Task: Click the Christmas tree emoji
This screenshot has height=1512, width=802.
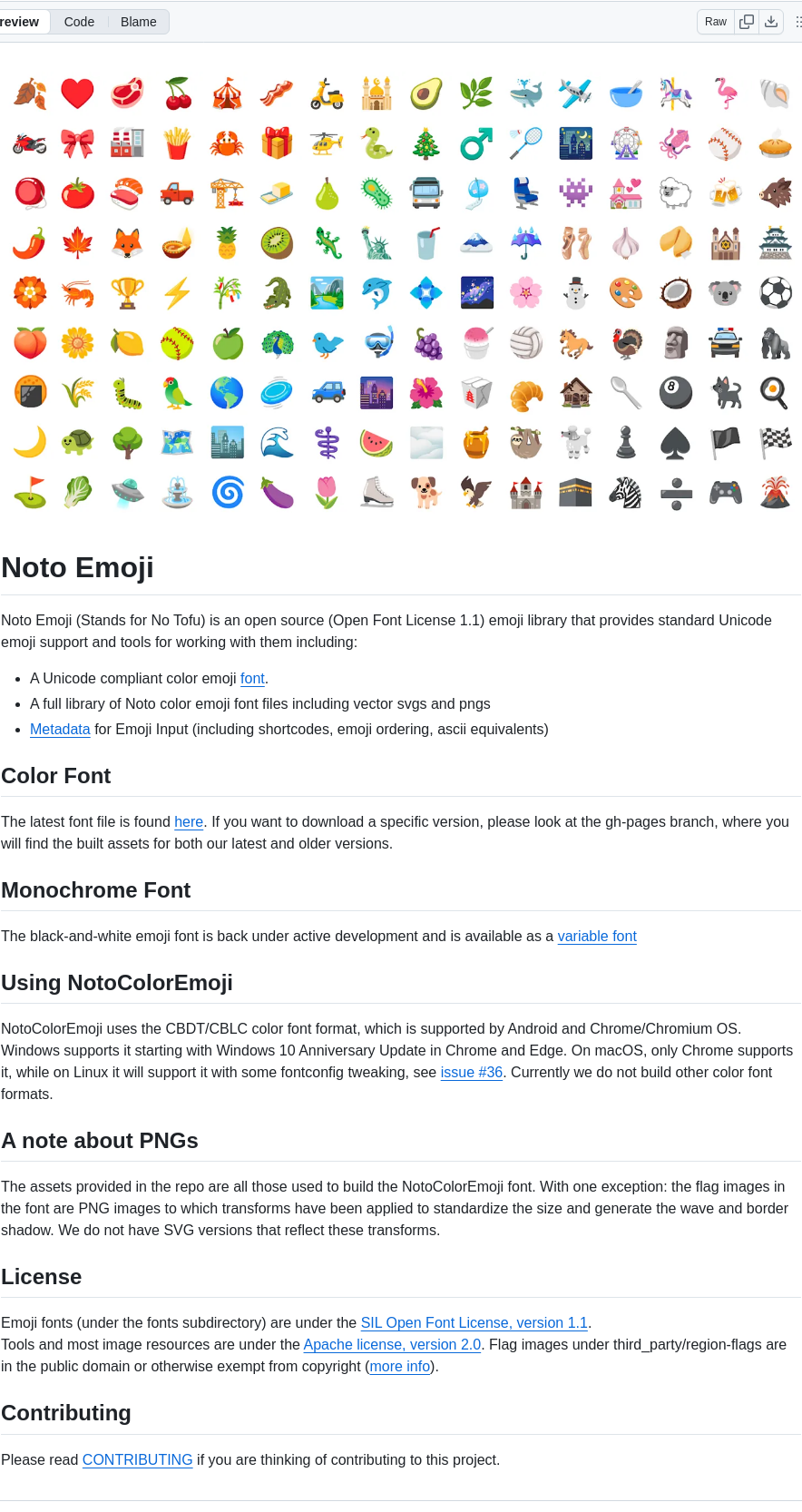Action: tap(426, 143)
